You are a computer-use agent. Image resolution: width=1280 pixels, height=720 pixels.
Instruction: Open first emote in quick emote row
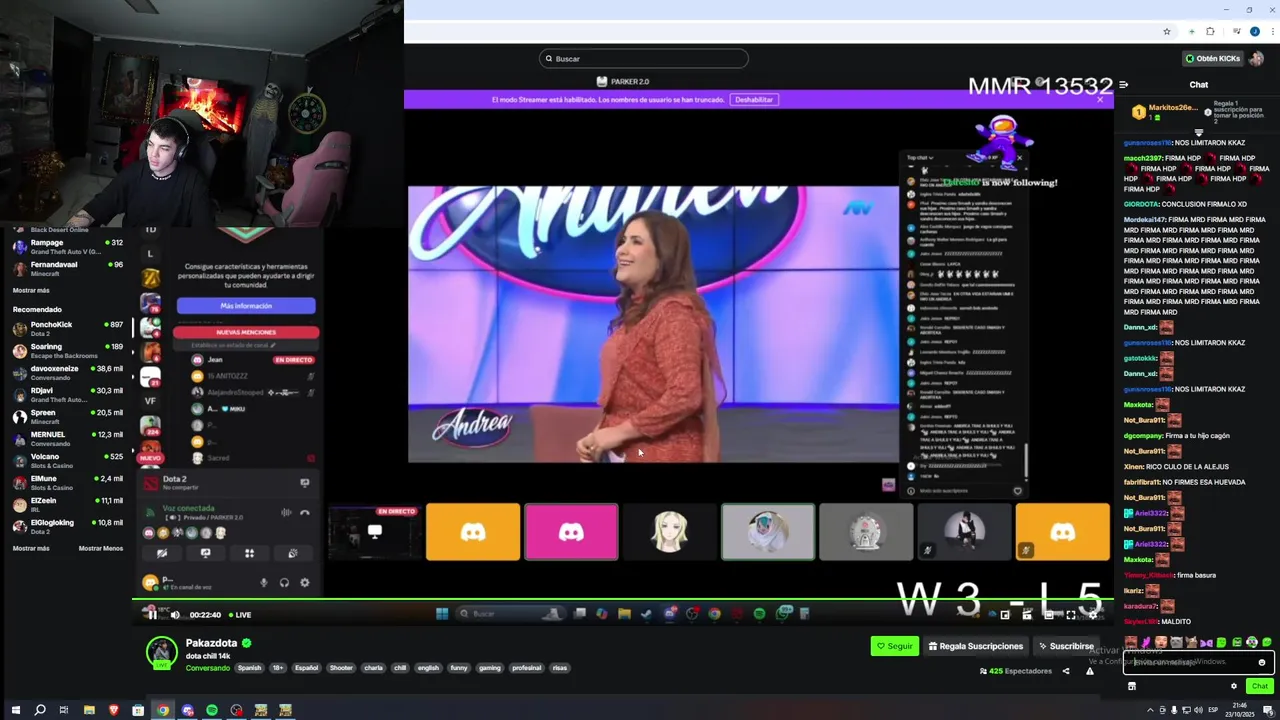[x=1131, y=642]
